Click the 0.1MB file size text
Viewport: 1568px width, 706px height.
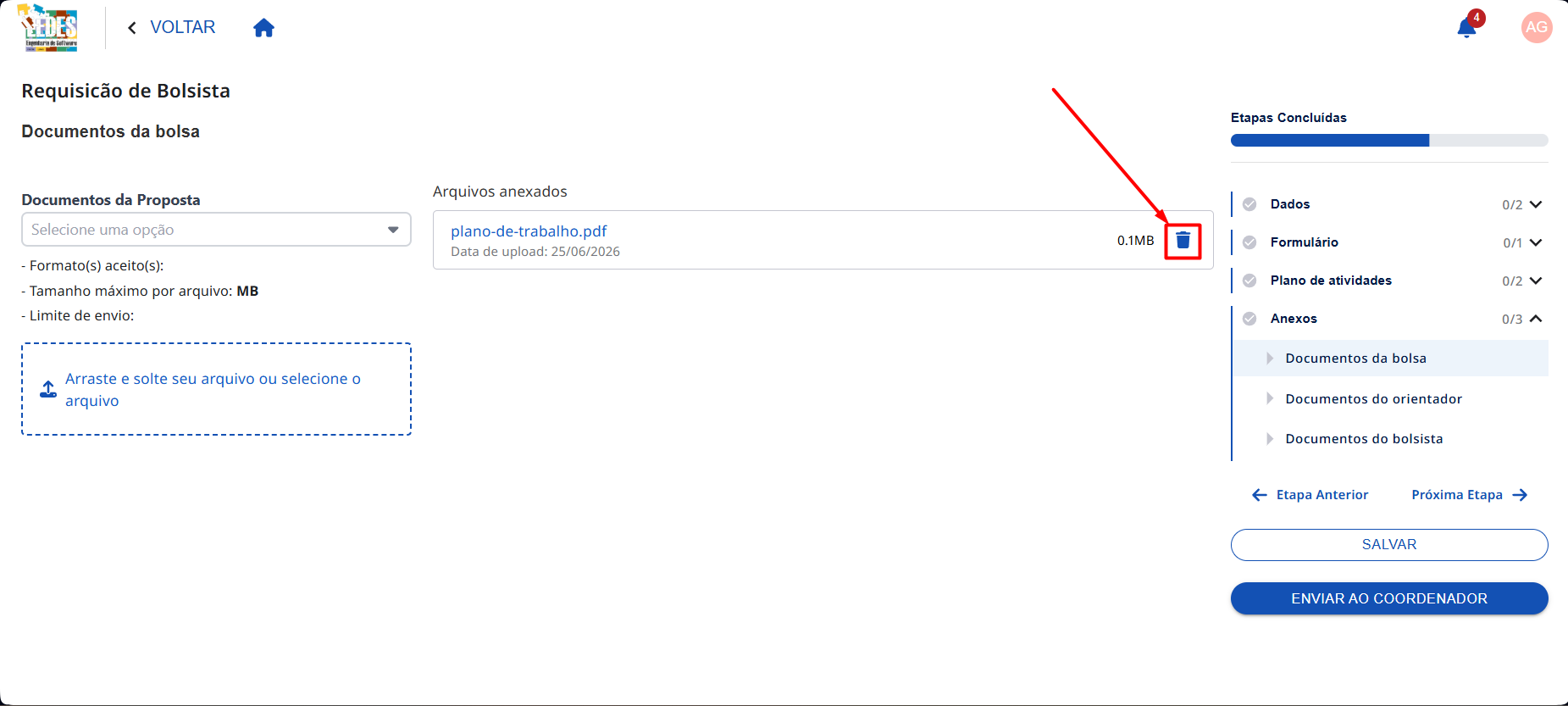(x=1135, y=241)
